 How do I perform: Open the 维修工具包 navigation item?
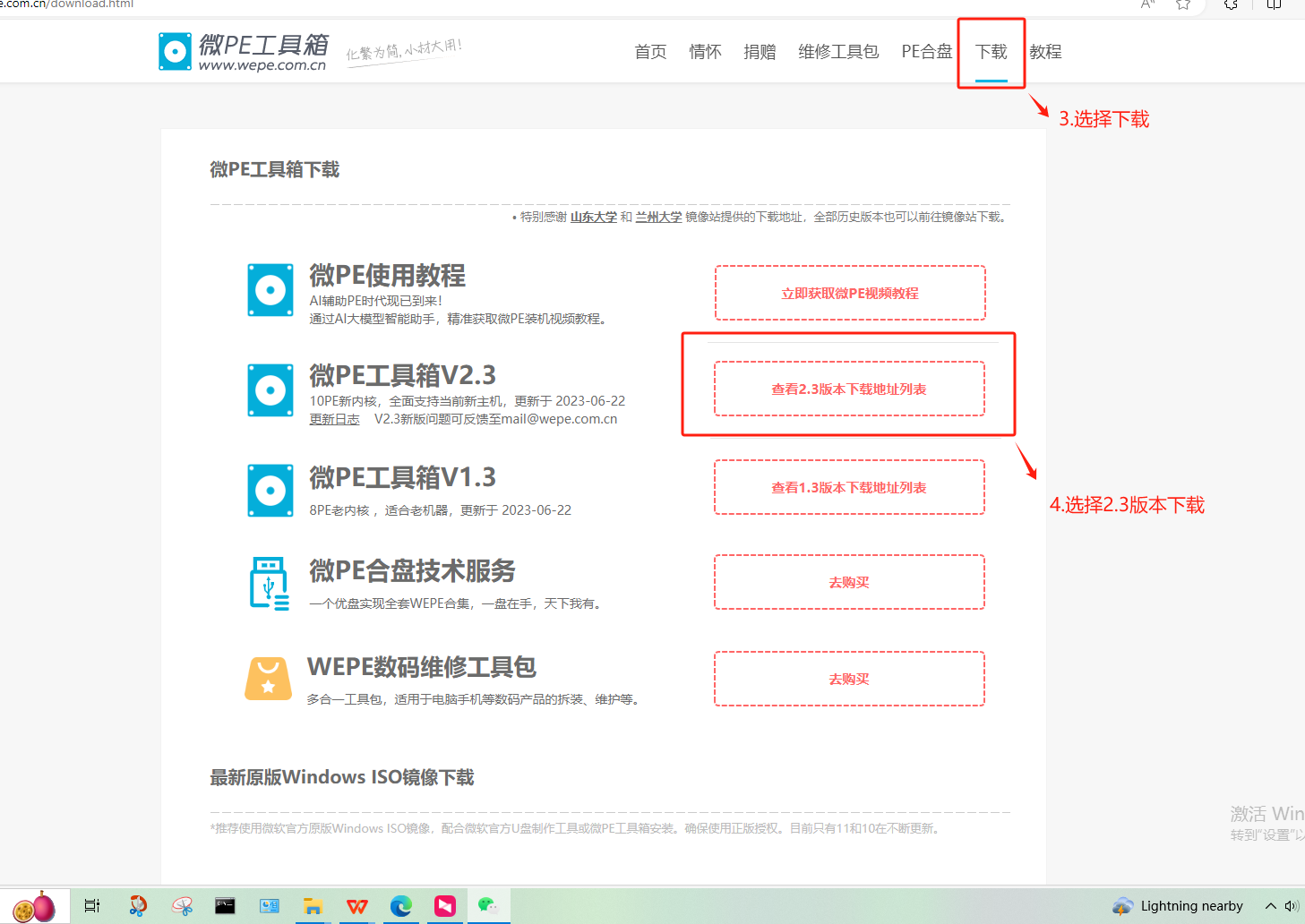click(838, 52)
